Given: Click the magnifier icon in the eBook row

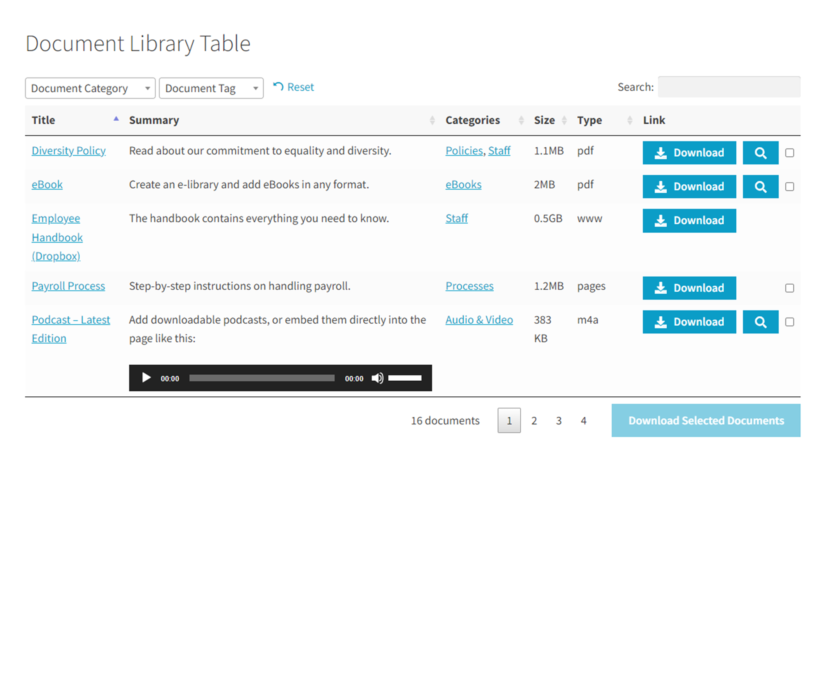Looking at the screenshot, I should [760, 186].
